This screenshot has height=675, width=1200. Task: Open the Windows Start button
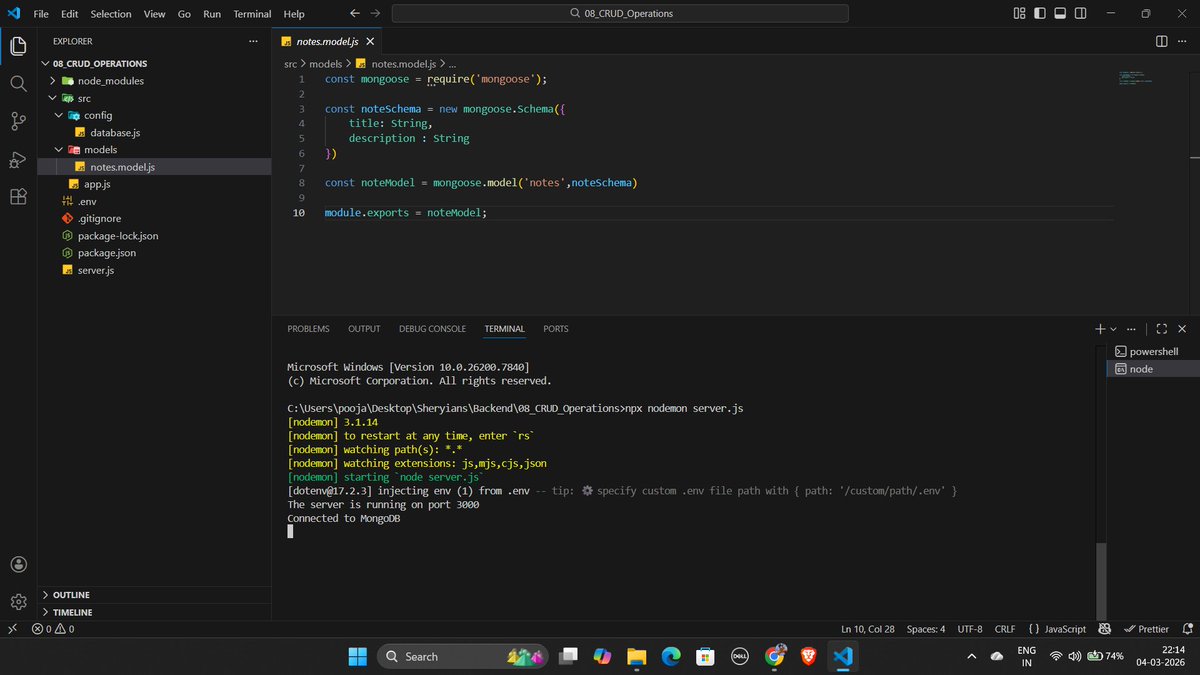[357, 656]
